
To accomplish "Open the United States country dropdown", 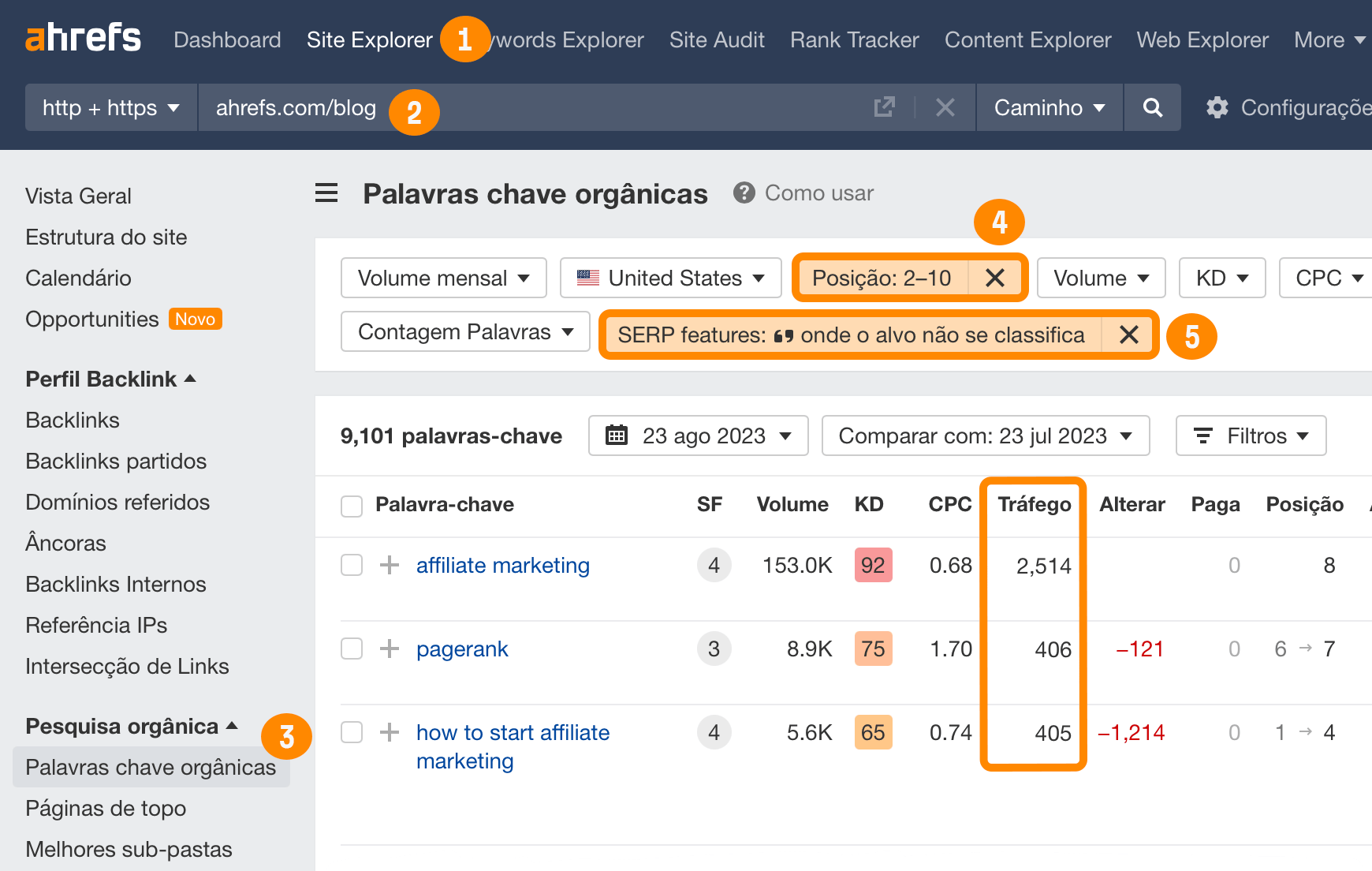I will (669, 278).
